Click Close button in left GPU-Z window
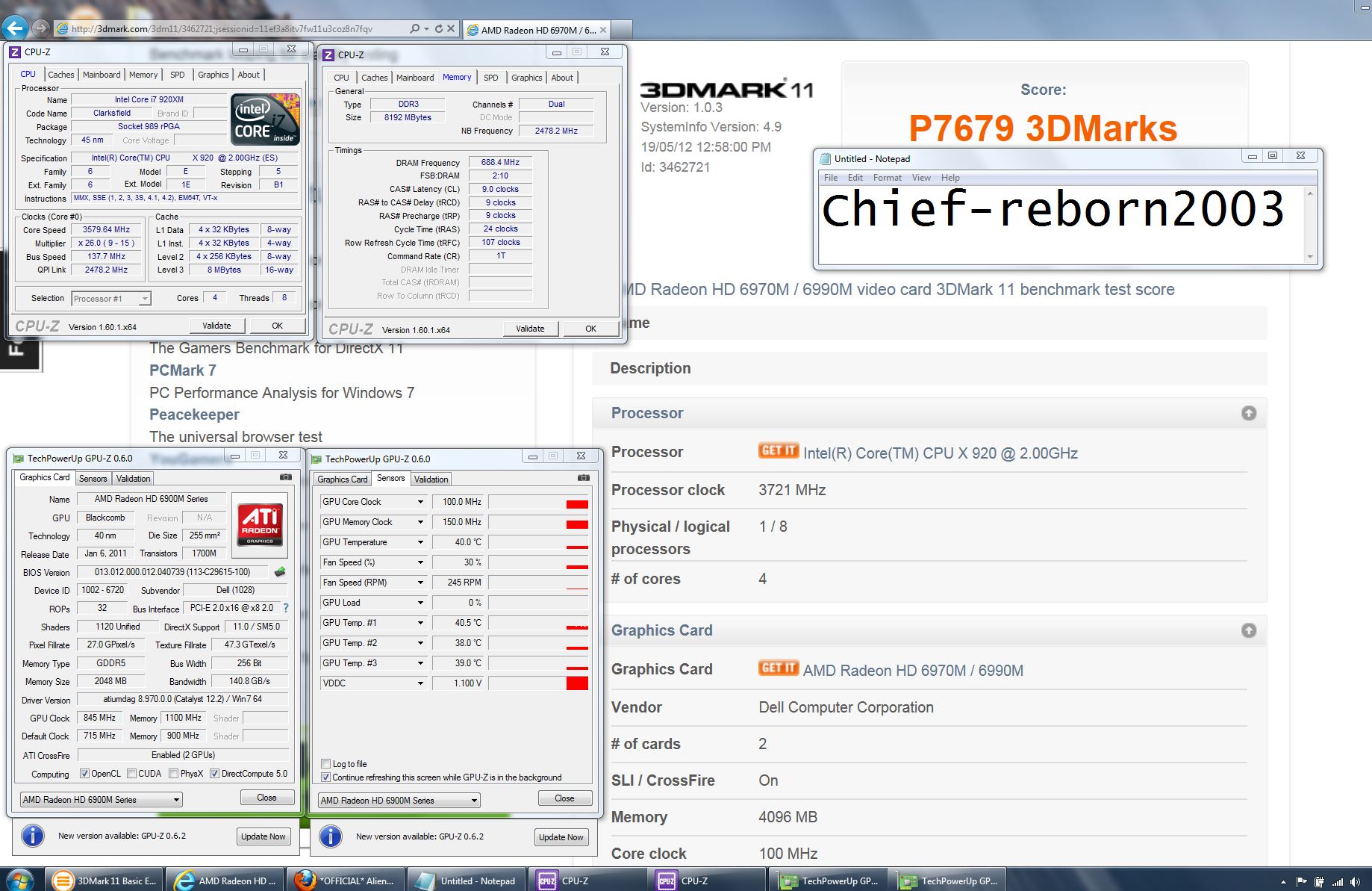 [x=266, y=798]
